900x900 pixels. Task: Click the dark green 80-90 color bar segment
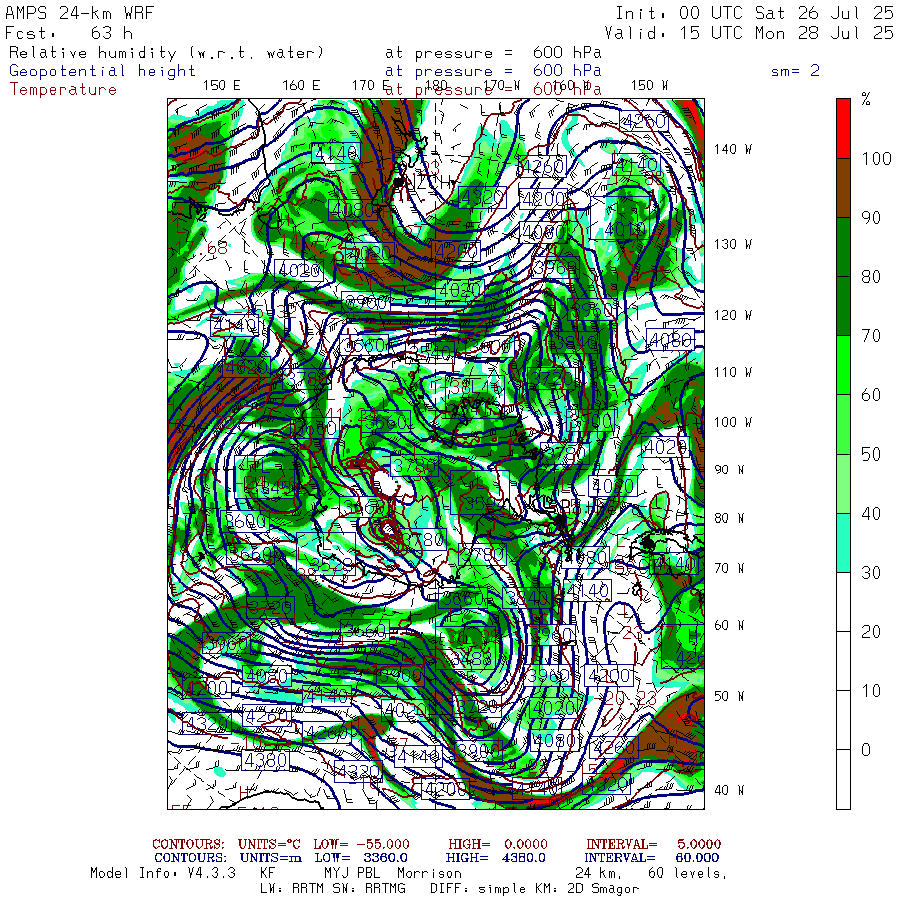(843, 247)
